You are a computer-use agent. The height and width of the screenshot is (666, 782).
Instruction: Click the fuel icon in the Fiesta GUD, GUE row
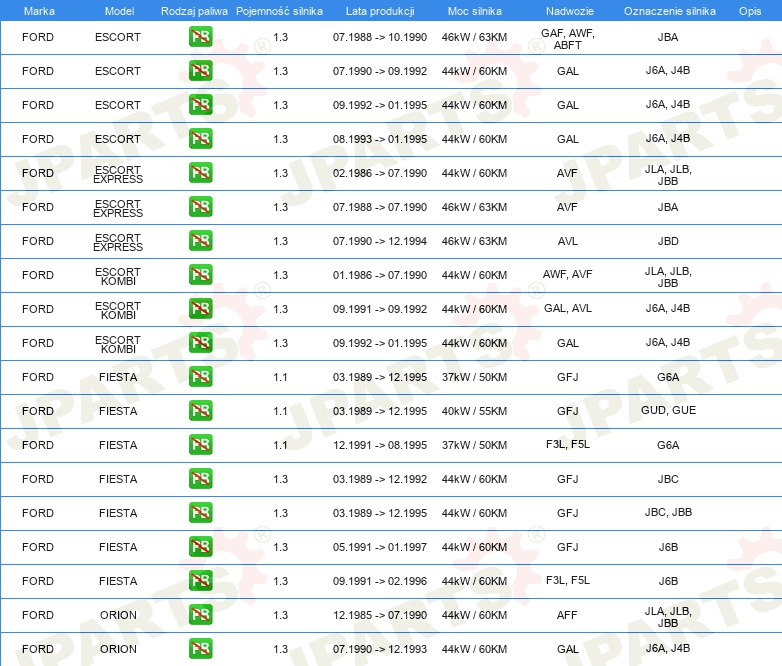(200, 411)
